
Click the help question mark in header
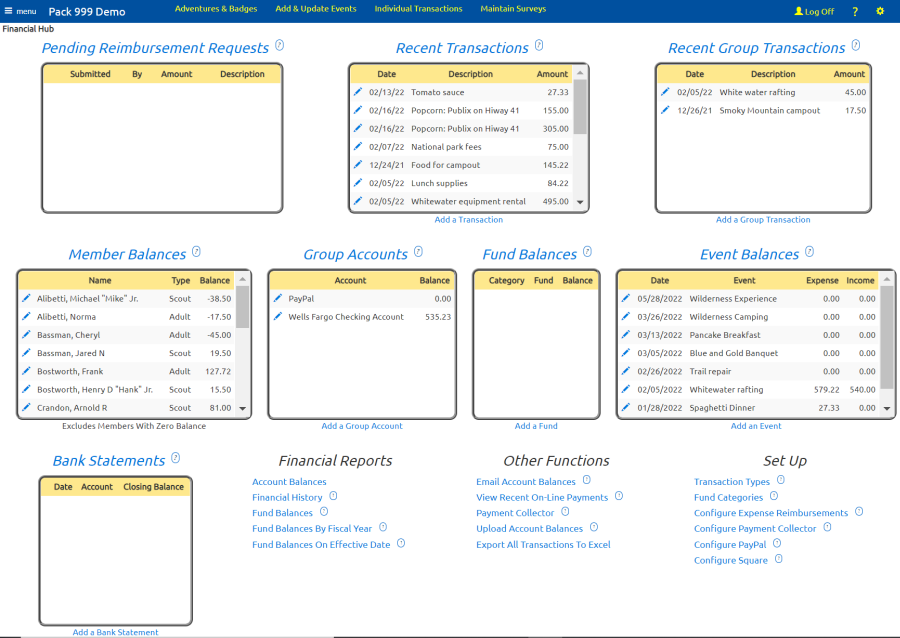(x=855, y=11)
